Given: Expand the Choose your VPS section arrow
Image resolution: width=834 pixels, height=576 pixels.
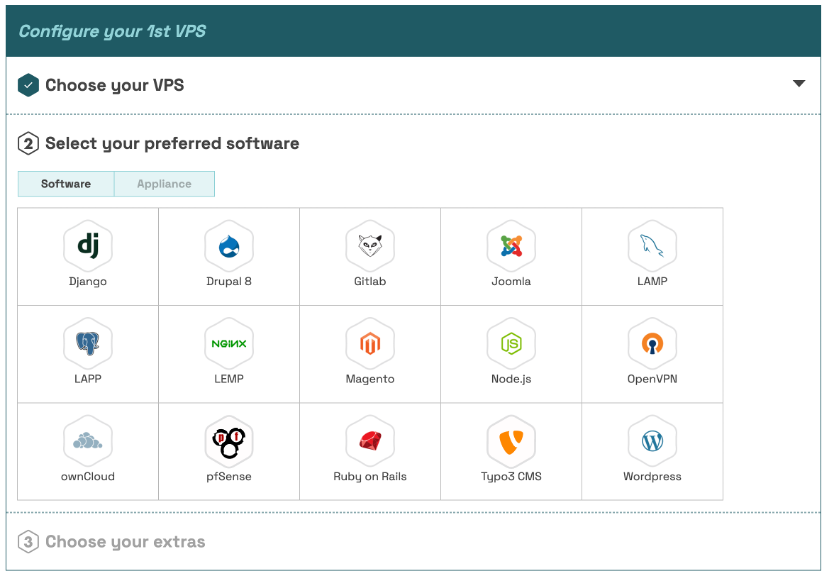Looking at the screenshot, I should pos(798,84).
